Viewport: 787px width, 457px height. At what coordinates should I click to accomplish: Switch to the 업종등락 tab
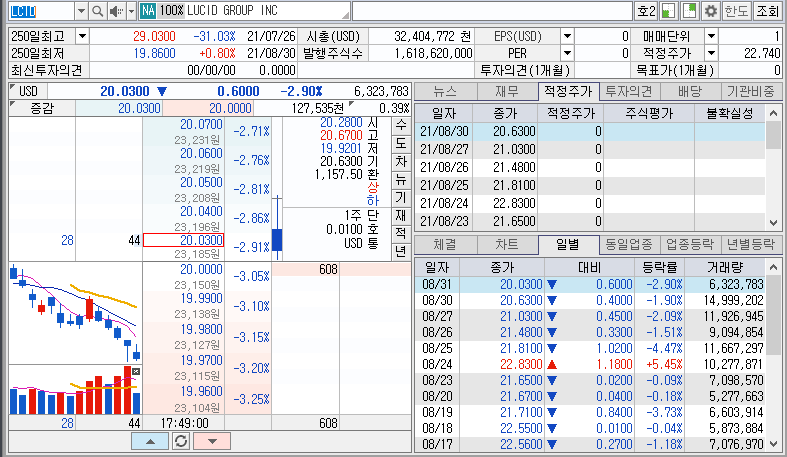point(690,244)
